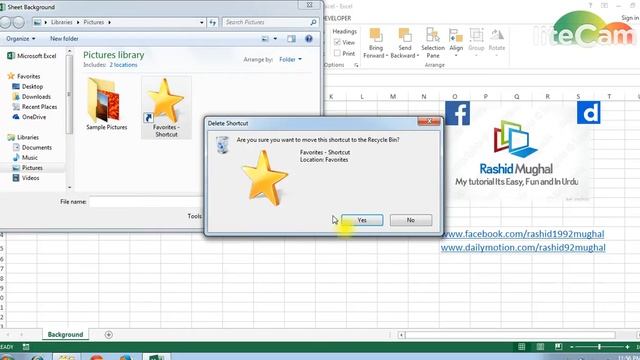This screenshot has width=640, height=360.
Task: Click Pictures in the address breadcrumb
Action: [93, 22]
